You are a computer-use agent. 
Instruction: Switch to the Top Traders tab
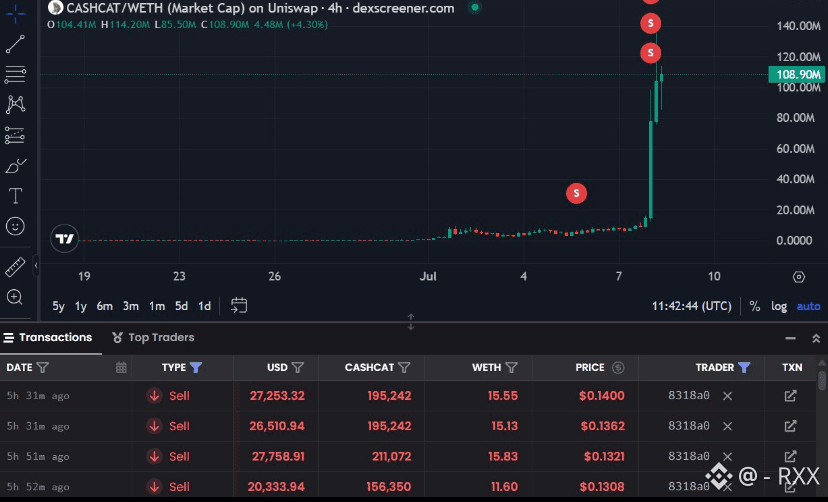tap(153, 337)
